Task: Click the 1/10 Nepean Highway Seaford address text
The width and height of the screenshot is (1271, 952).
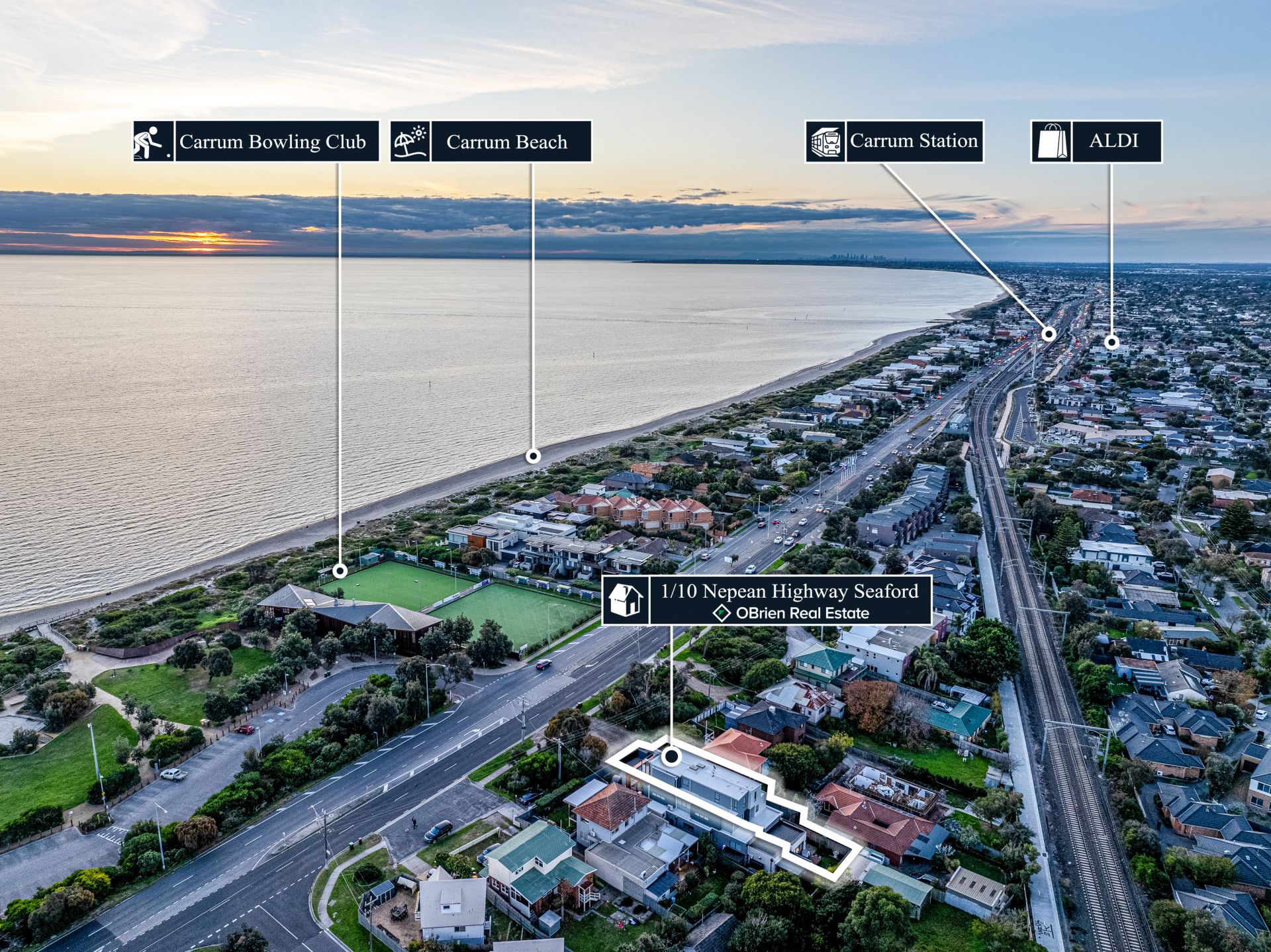Action: coord(790,591)
